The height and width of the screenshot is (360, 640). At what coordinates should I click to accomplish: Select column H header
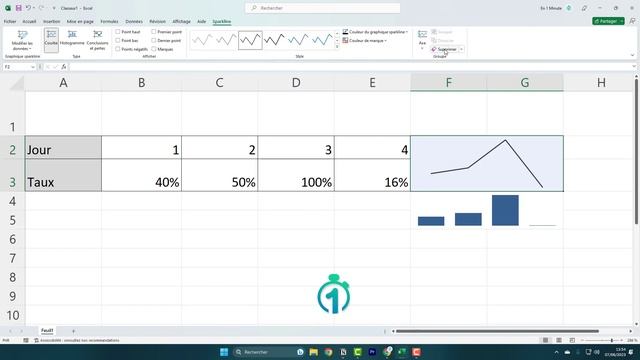tap(601, 83)
